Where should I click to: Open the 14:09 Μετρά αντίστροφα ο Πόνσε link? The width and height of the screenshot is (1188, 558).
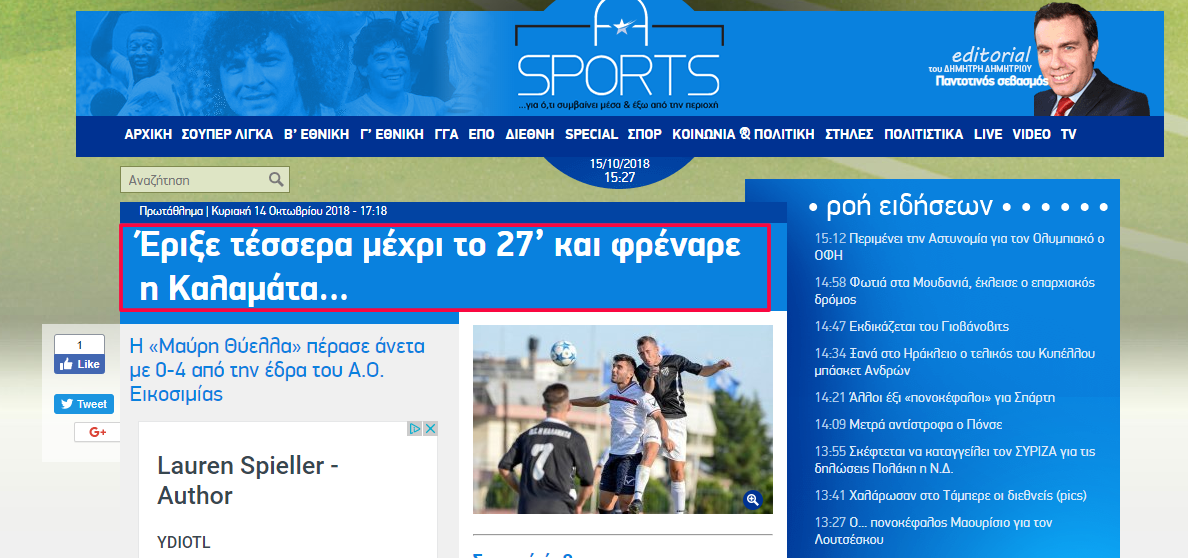[x=908, y=425]
